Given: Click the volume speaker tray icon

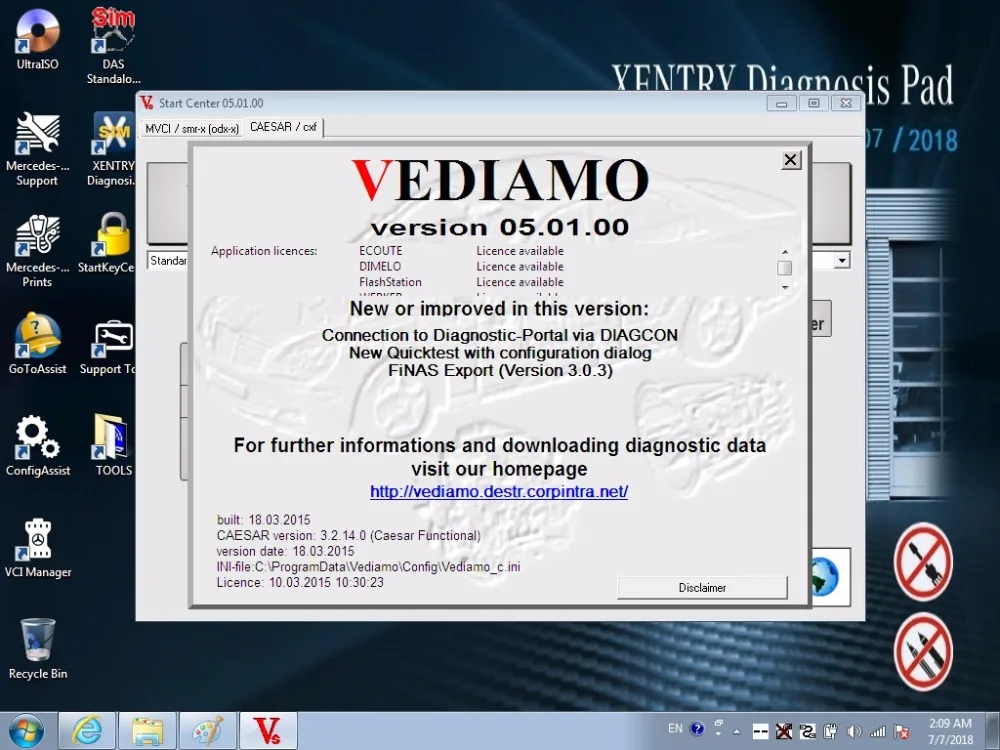Looking at the screenshot, I should pyautogui.click(x=853, y=732).
